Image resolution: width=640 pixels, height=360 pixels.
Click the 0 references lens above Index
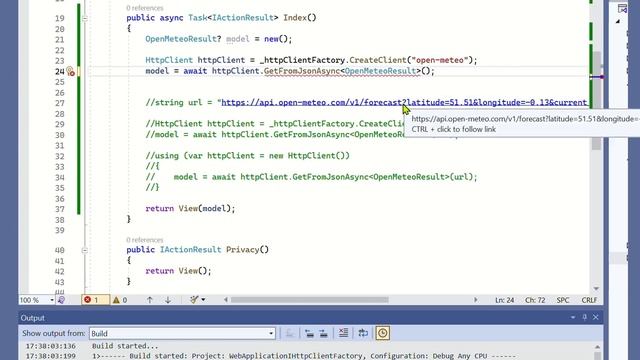[x=144, y=8]
